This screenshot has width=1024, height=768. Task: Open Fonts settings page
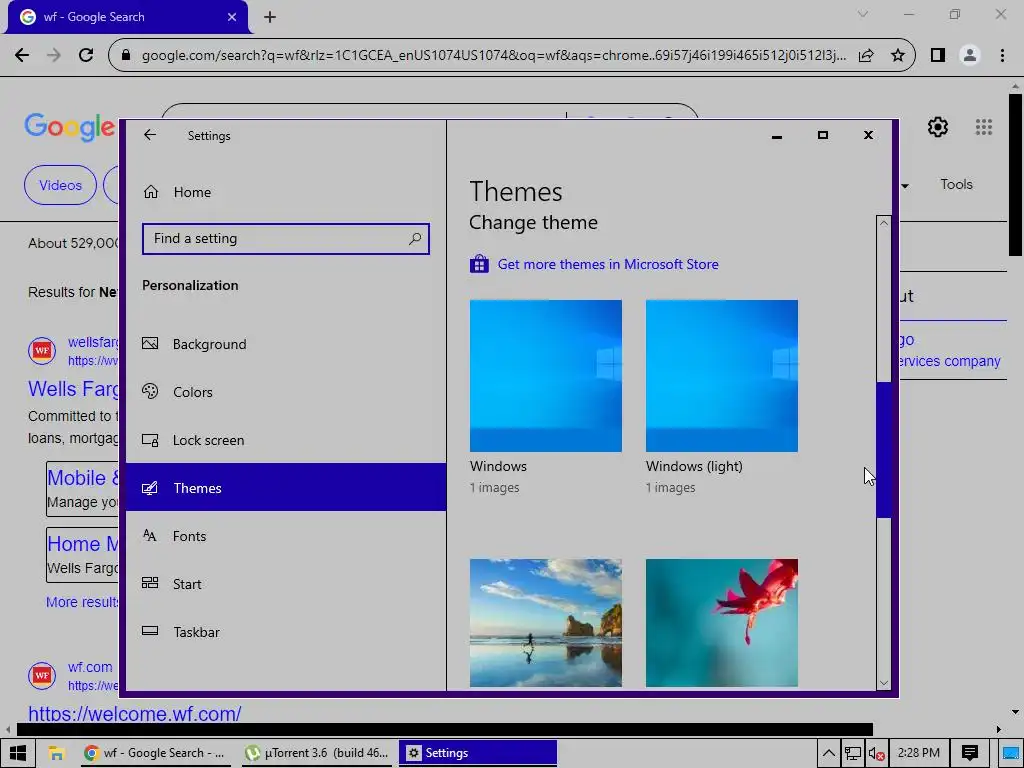(285, 536)
